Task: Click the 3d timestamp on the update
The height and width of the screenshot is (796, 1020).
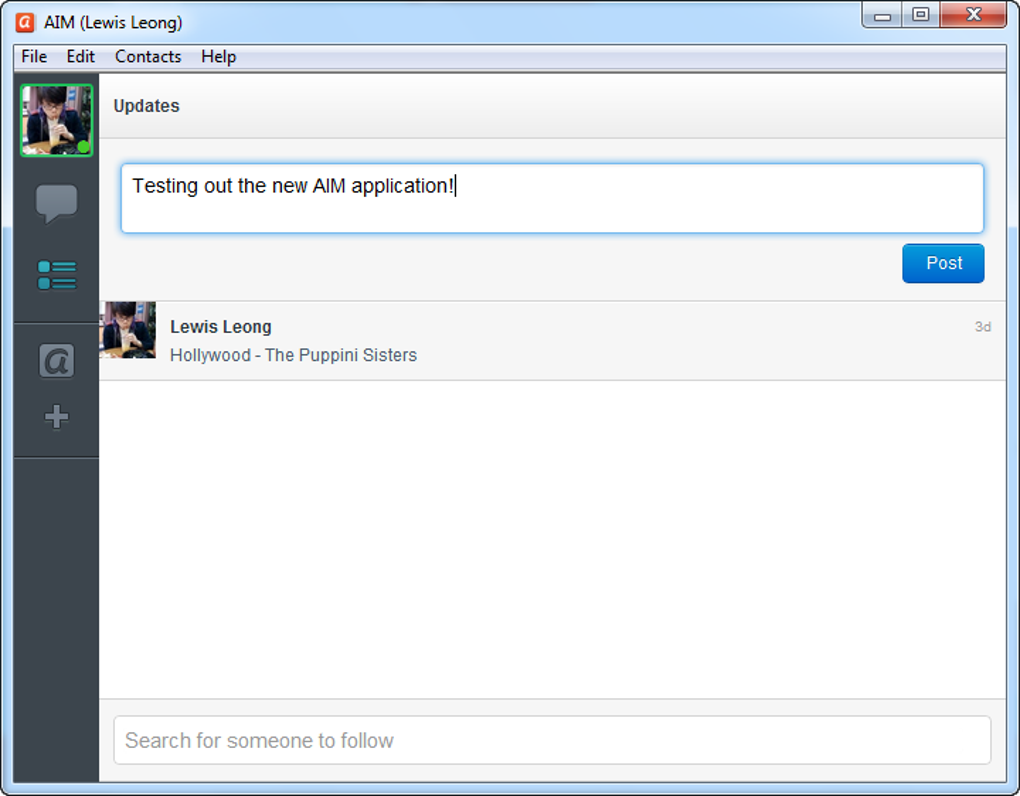Action: (x=982, y=326)
